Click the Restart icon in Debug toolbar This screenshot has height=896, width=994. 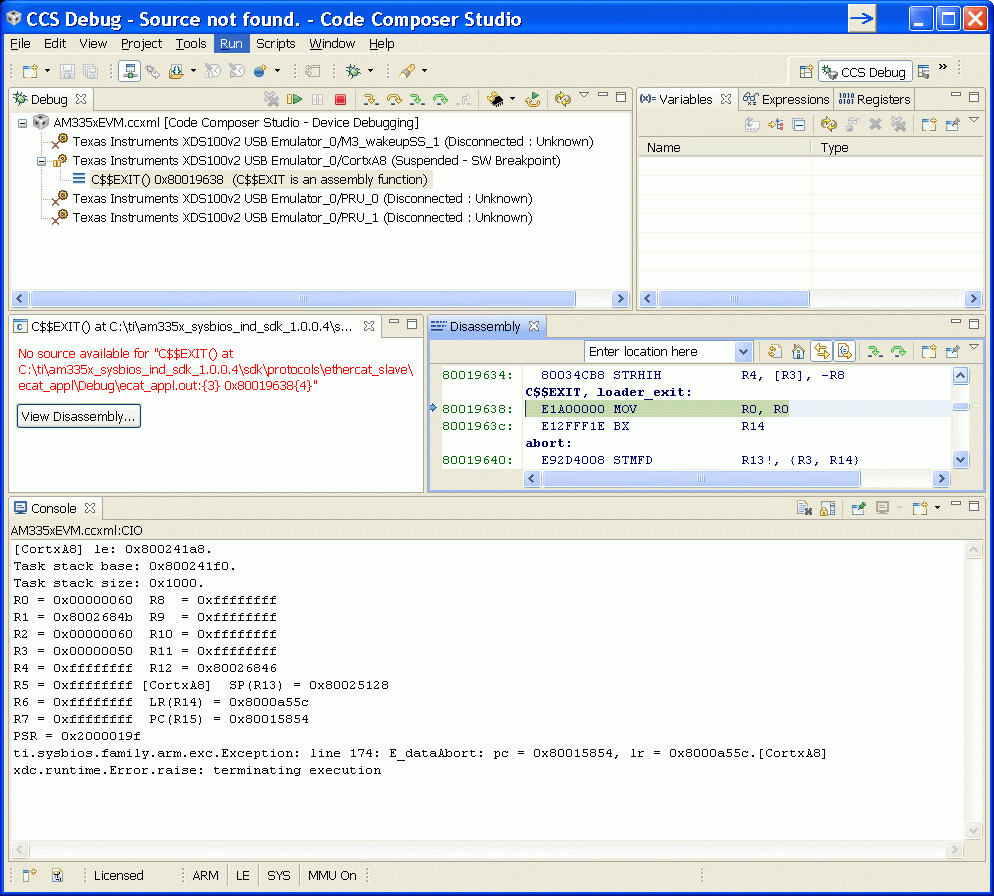pos(532,99)
